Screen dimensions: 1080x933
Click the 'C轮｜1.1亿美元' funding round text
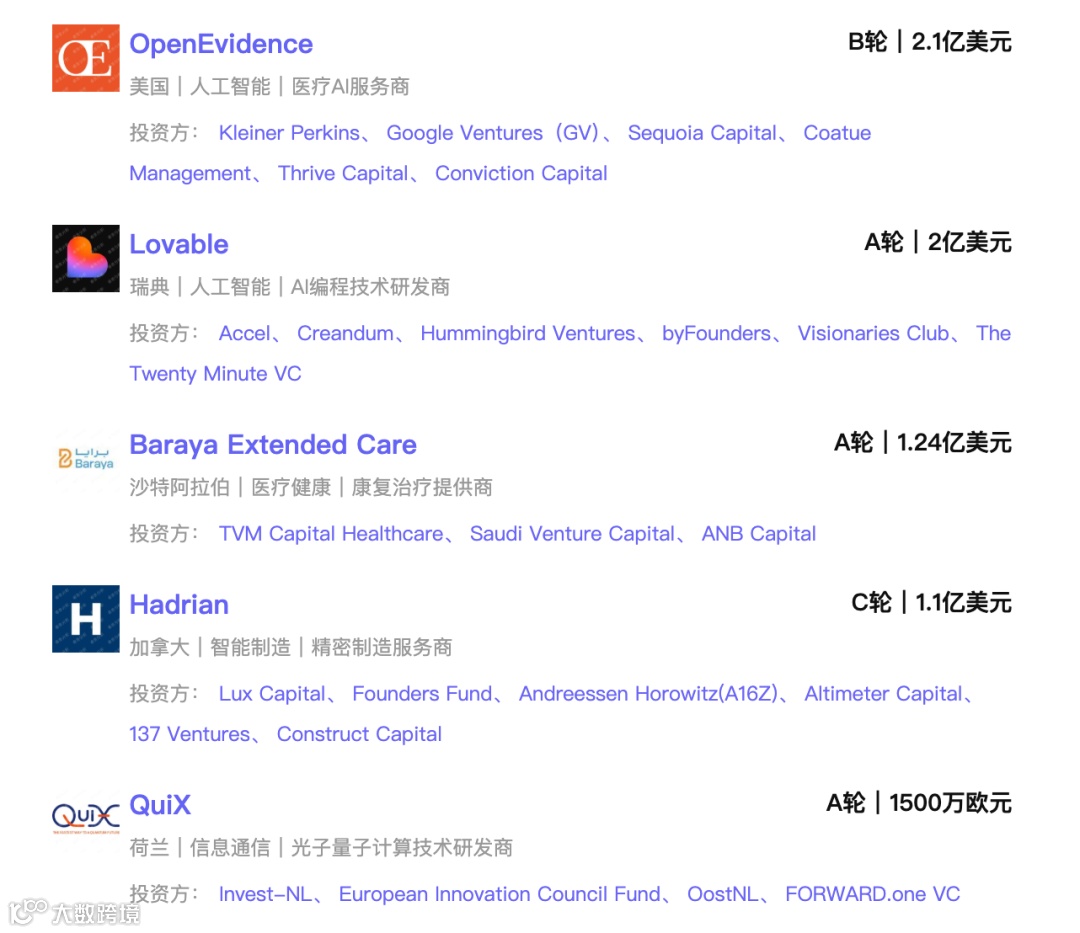pos(932,602)
